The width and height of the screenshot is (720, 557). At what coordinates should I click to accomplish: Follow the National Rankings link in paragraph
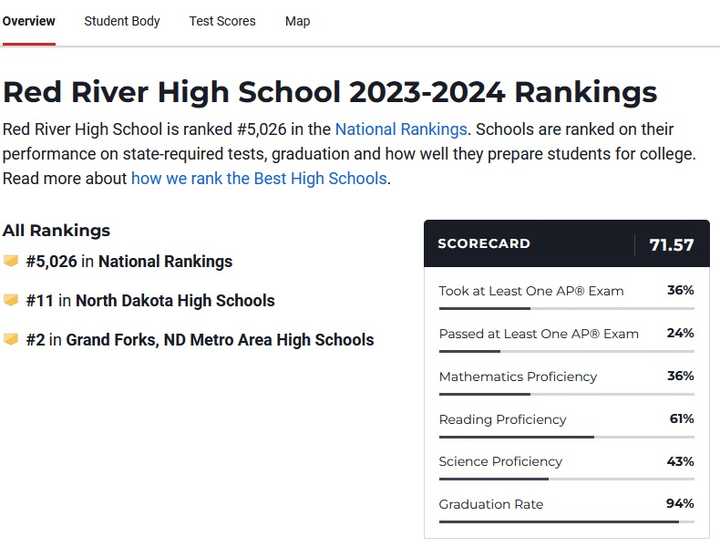401,129
